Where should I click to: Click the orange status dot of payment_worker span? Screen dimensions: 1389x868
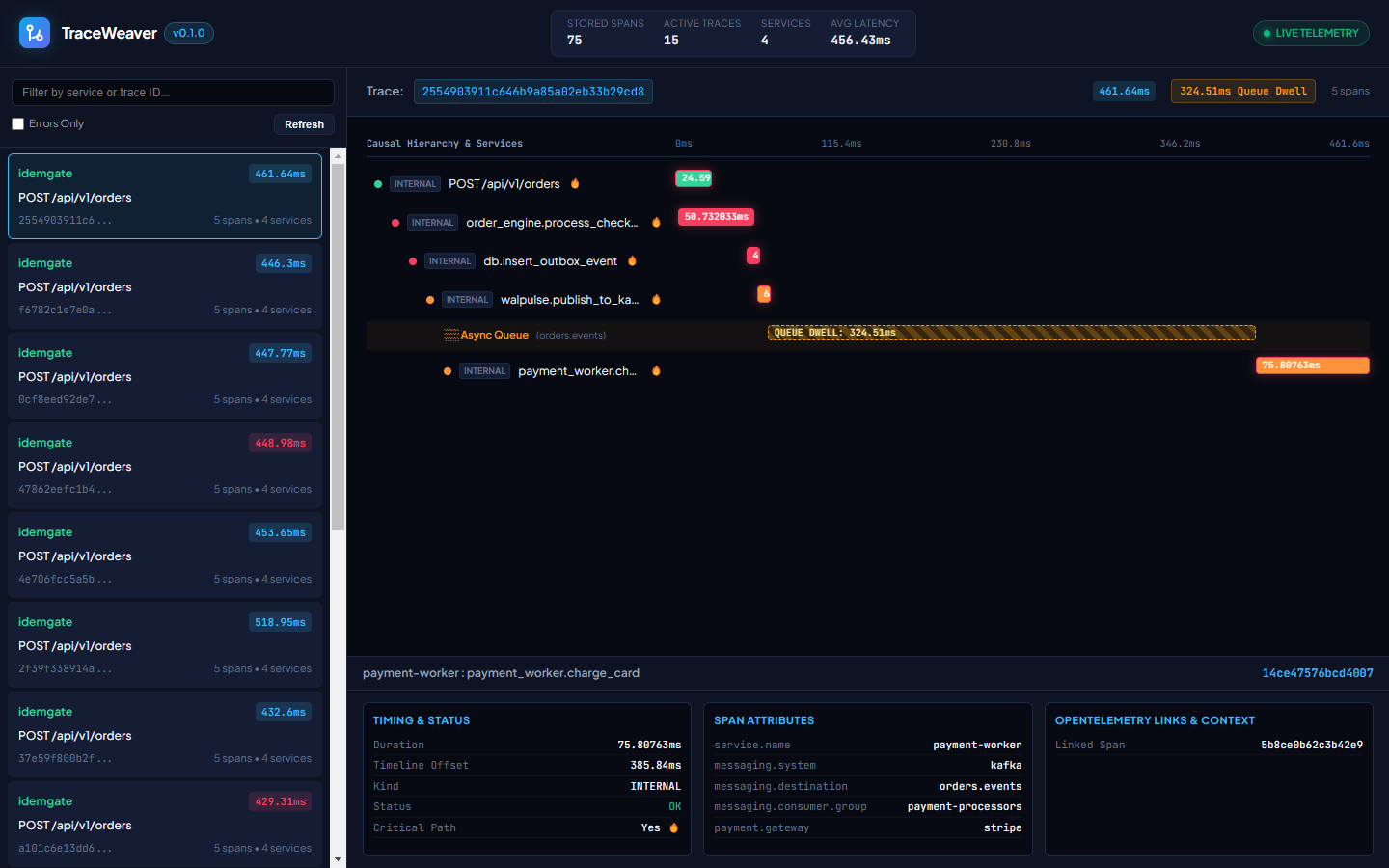point(448,371)
